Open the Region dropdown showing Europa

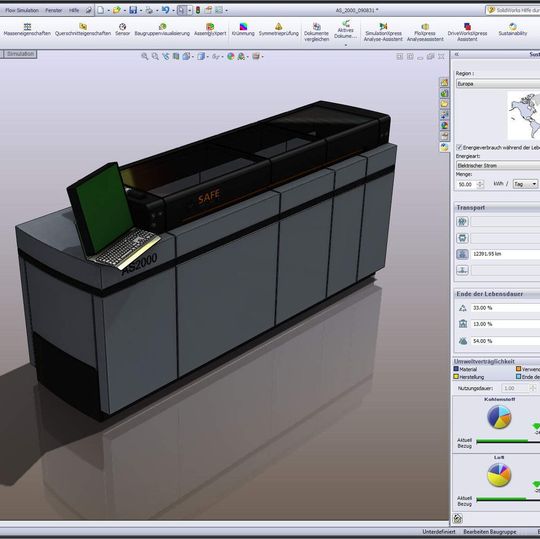pyautogui.click(x=498, y=84)
